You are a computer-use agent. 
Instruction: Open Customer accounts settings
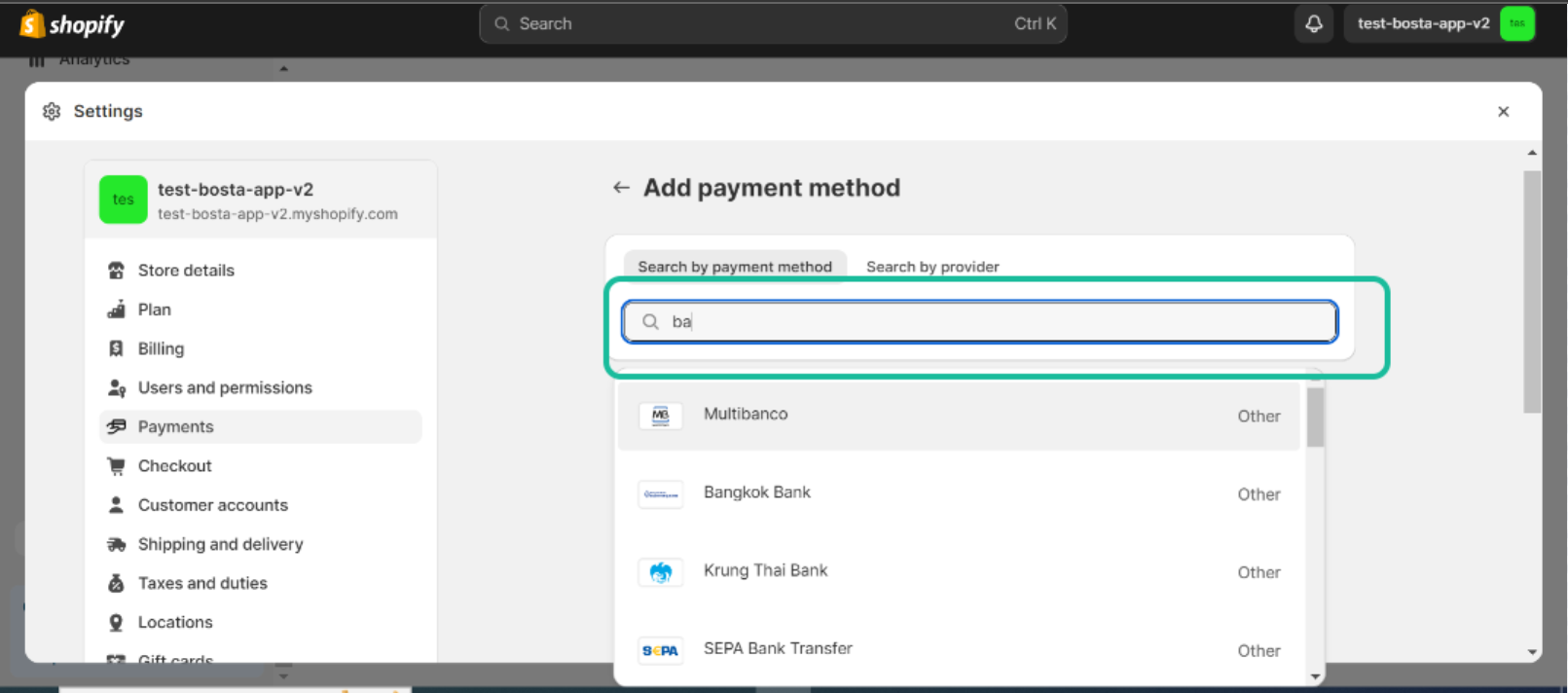point(261,504)
